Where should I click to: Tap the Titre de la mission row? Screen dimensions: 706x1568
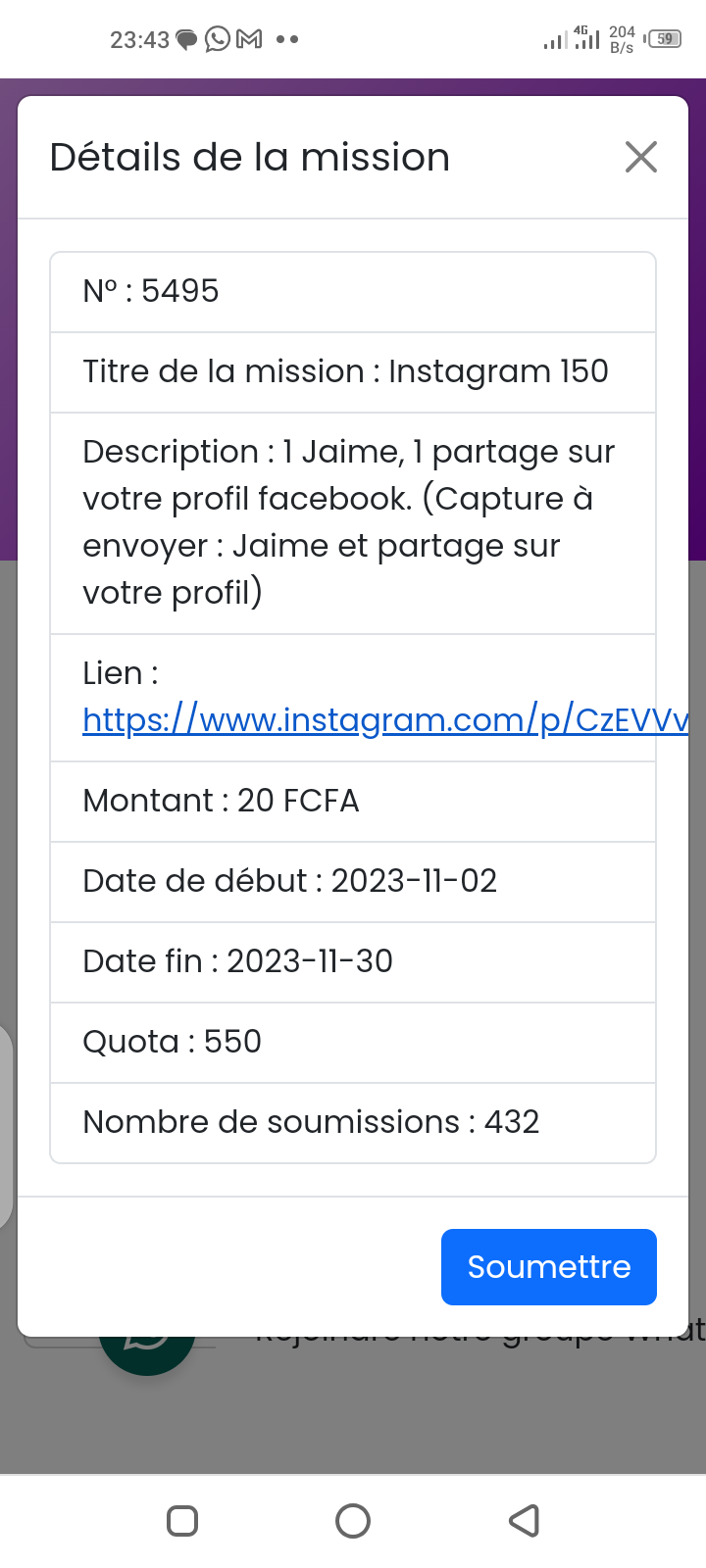tap(353, 371)
